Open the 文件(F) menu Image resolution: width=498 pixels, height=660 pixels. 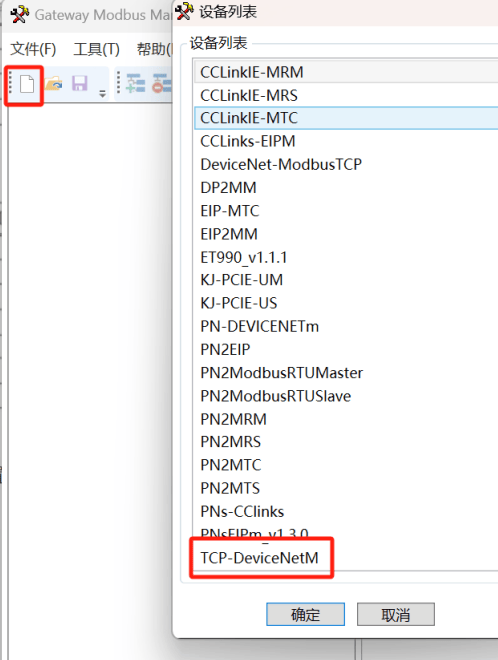pyautogui.click(x=33, y=49)
